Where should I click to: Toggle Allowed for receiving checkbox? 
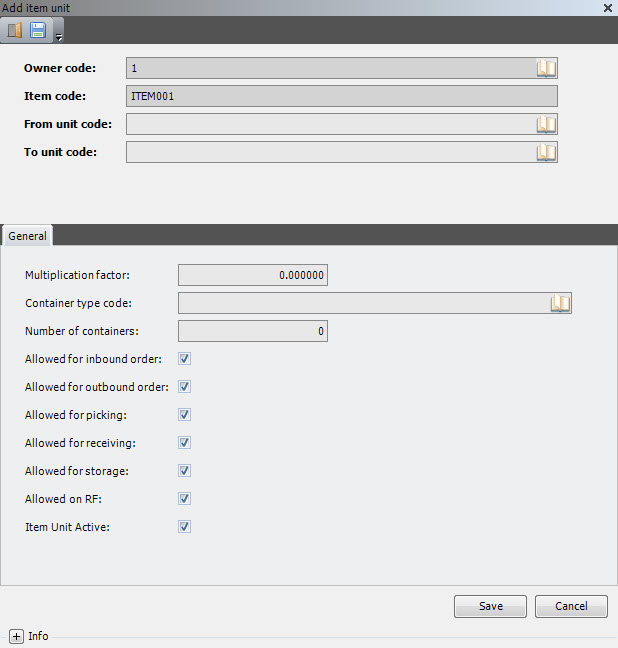pyautogui.click(x=184, y=443)
